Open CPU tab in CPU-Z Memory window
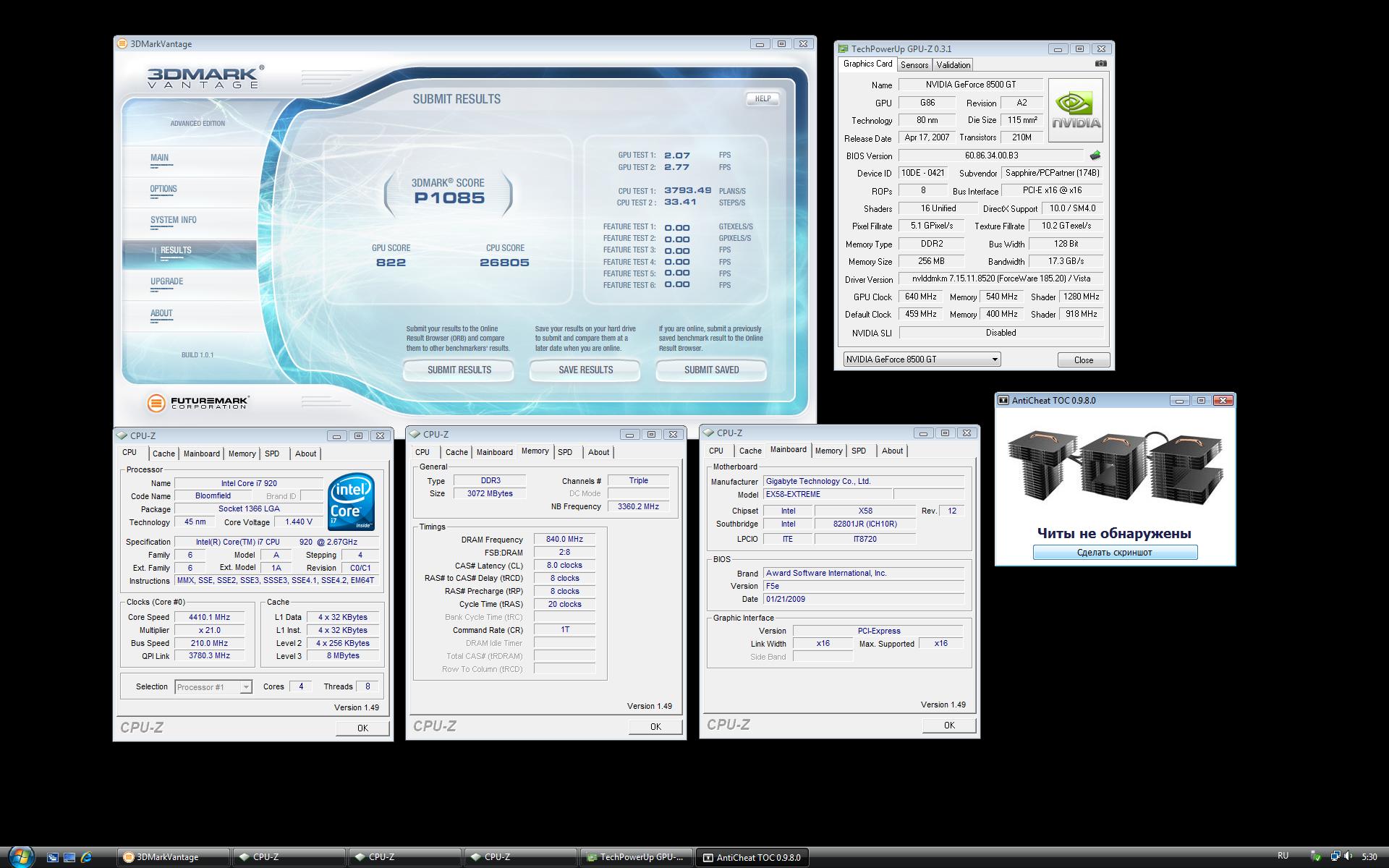Screen dimensions: 1389x868 [422, 452]
